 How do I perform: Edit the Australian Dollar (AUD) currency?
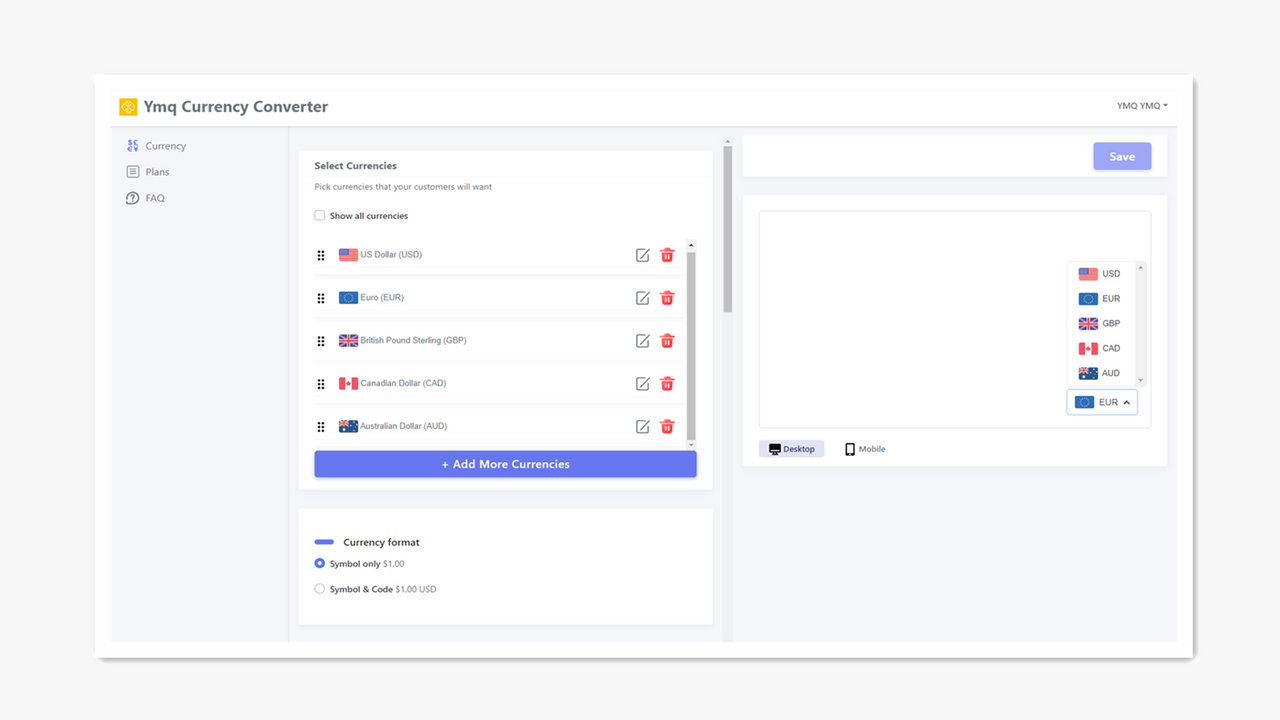click(x=643, y=427)
